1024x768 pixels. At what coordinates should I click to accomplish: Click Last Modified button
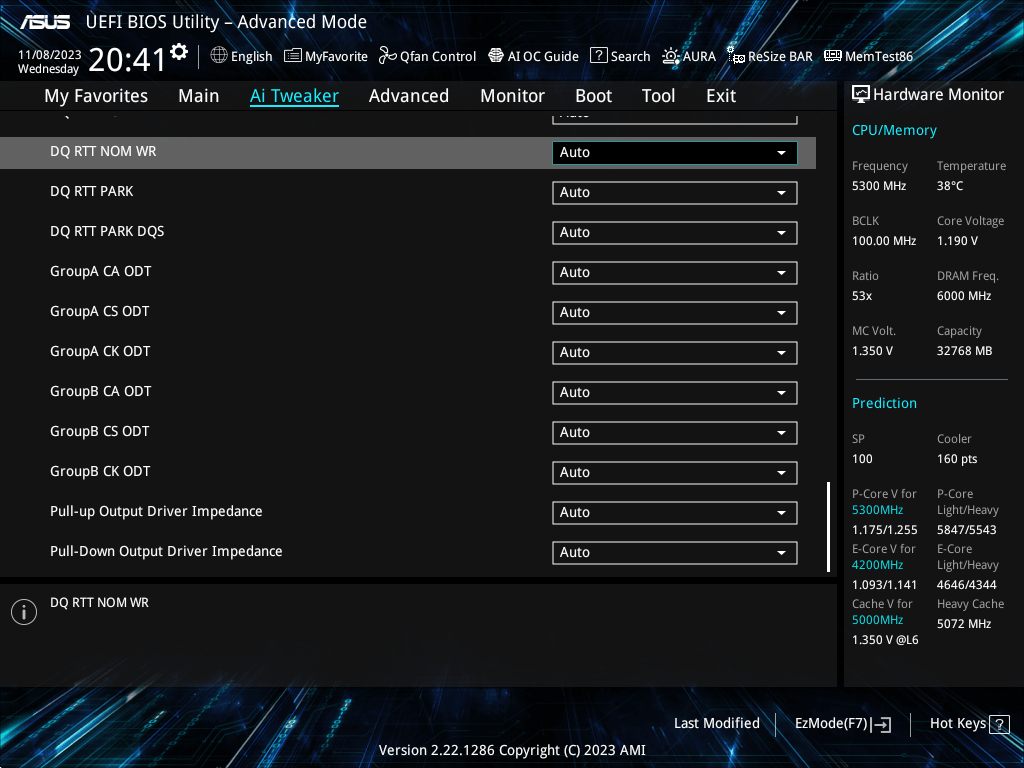pyautogui.click(x=716, y=724)
